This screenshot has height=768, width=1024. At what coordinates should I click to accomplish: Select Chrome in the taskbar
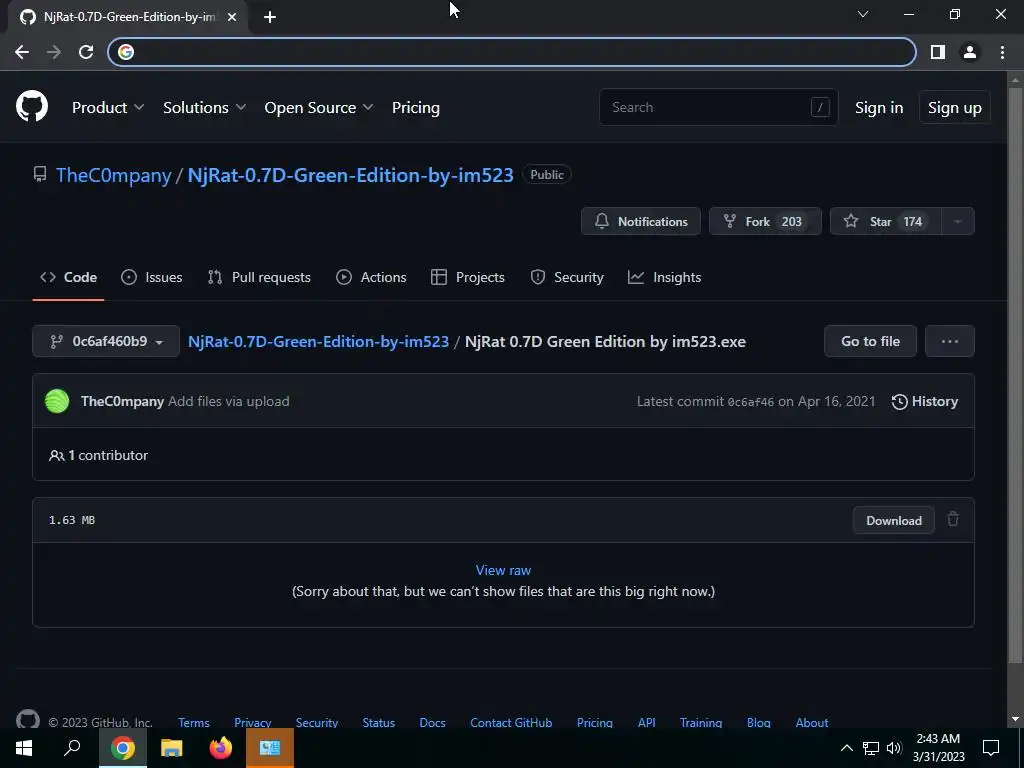[123, 748]
